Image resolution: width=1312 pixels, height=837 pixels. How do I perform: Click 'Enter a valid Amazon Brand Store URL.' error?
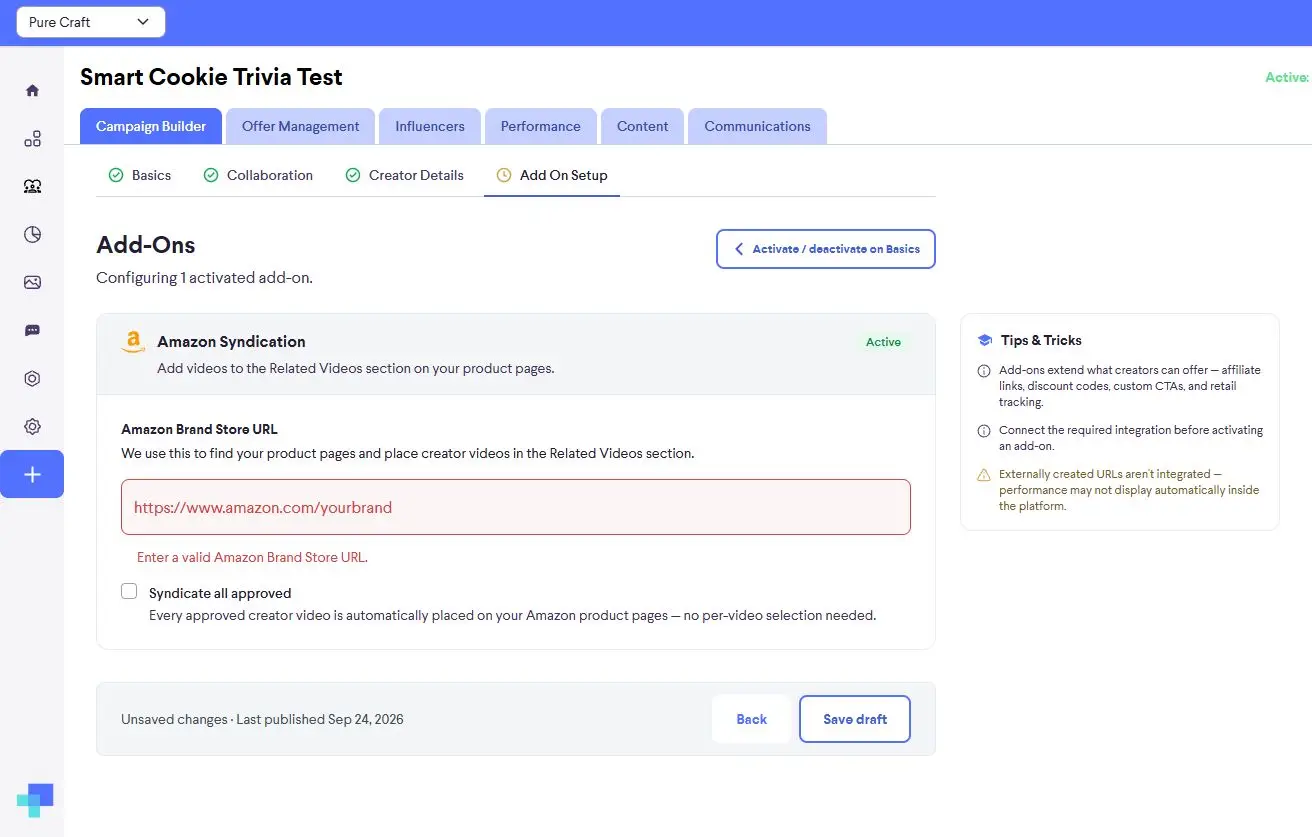[x=252, y=557]
